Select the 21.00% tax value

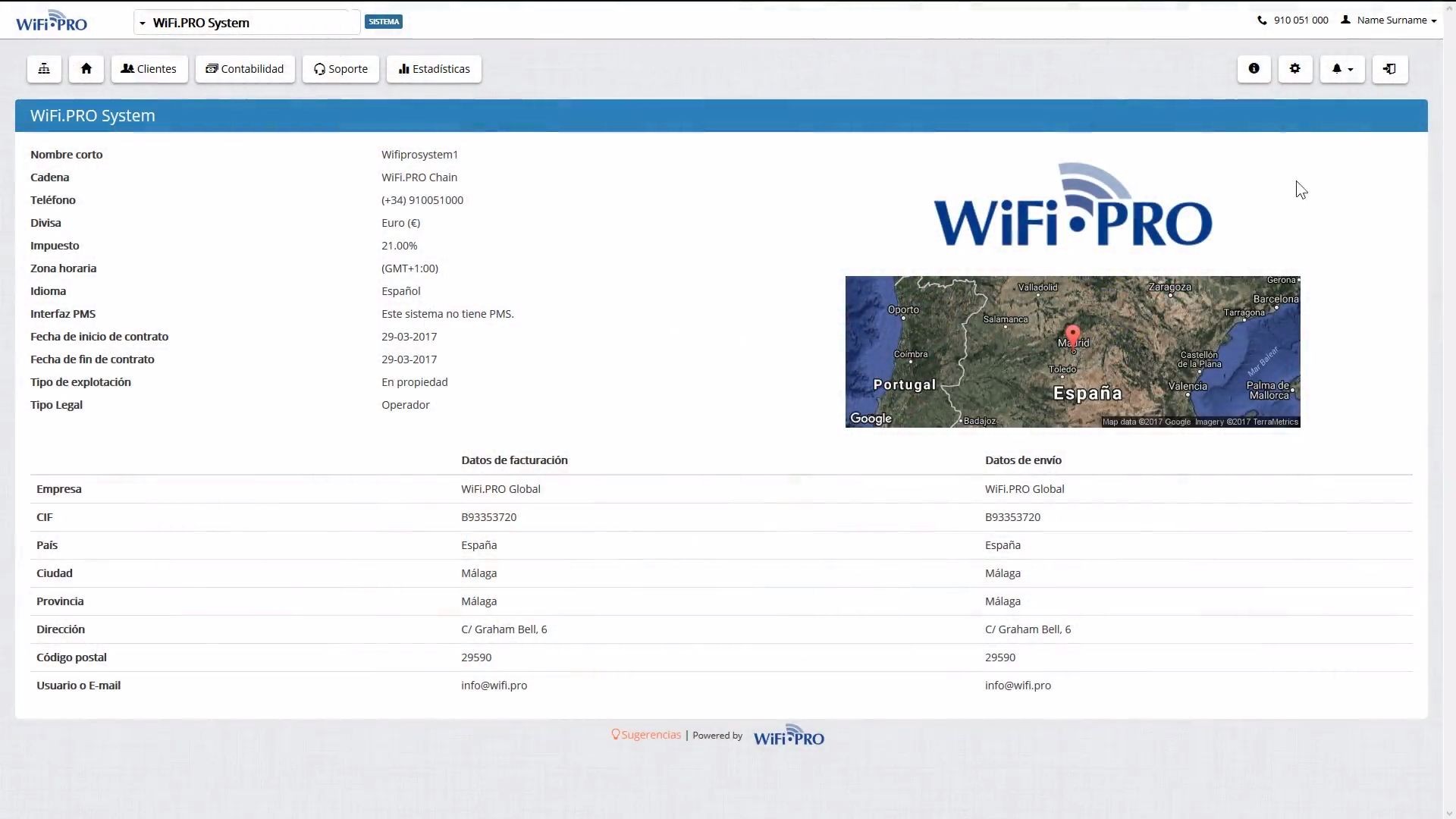click(400, 246)
